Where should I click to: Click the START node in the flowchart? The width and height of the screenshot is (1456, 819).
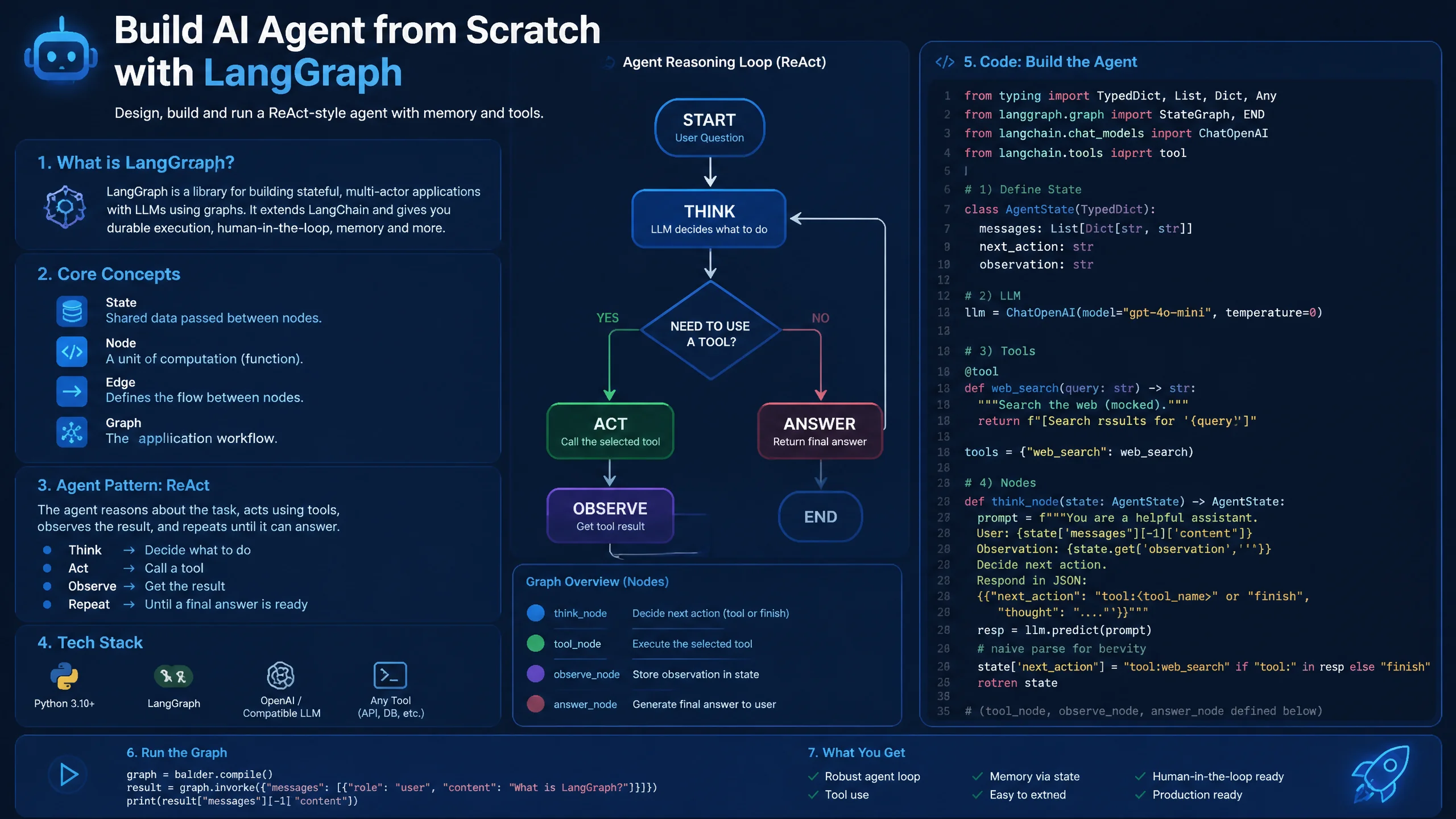(710, 127)
